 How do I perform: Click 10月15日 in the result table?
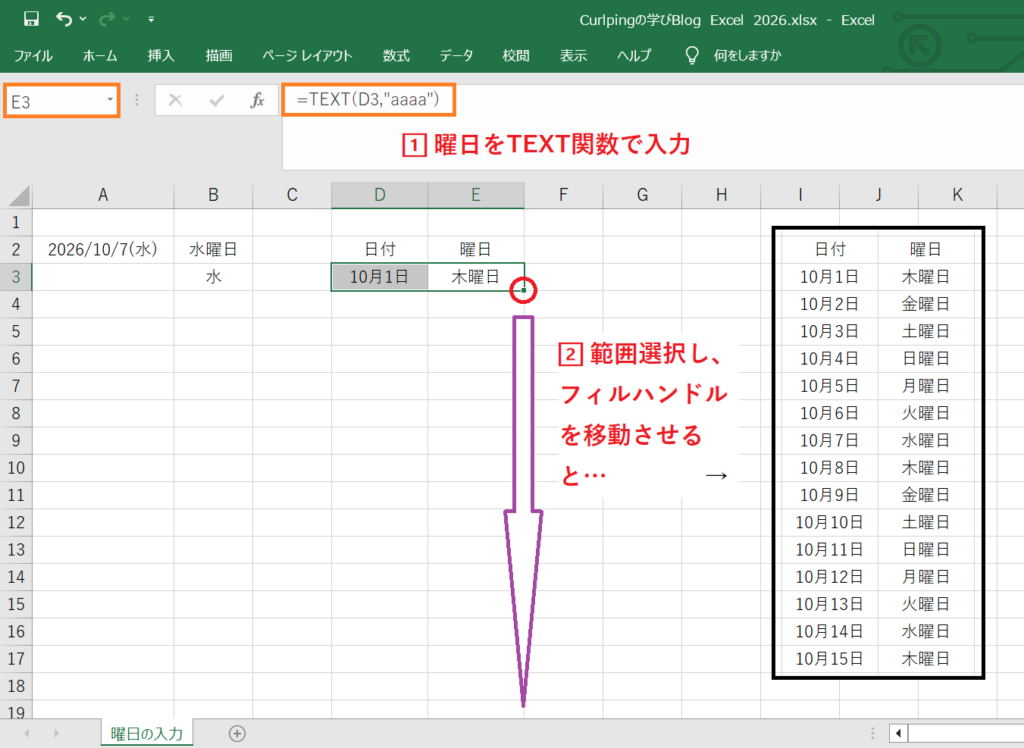point(829,659)
